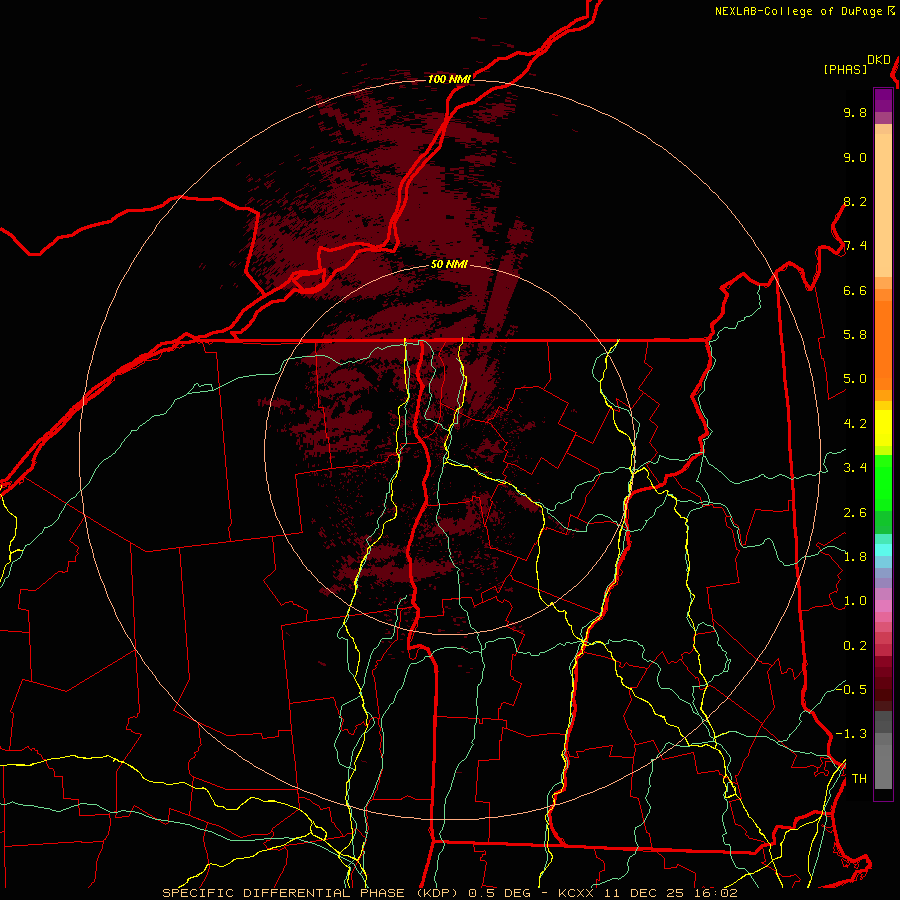Click the Specific Differential Phase KCXX caption
900x900 pixels.
(x=449, y=893)
